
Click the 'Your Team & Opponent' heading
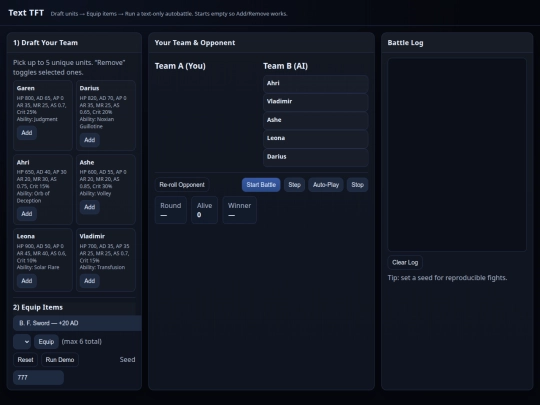195,43
